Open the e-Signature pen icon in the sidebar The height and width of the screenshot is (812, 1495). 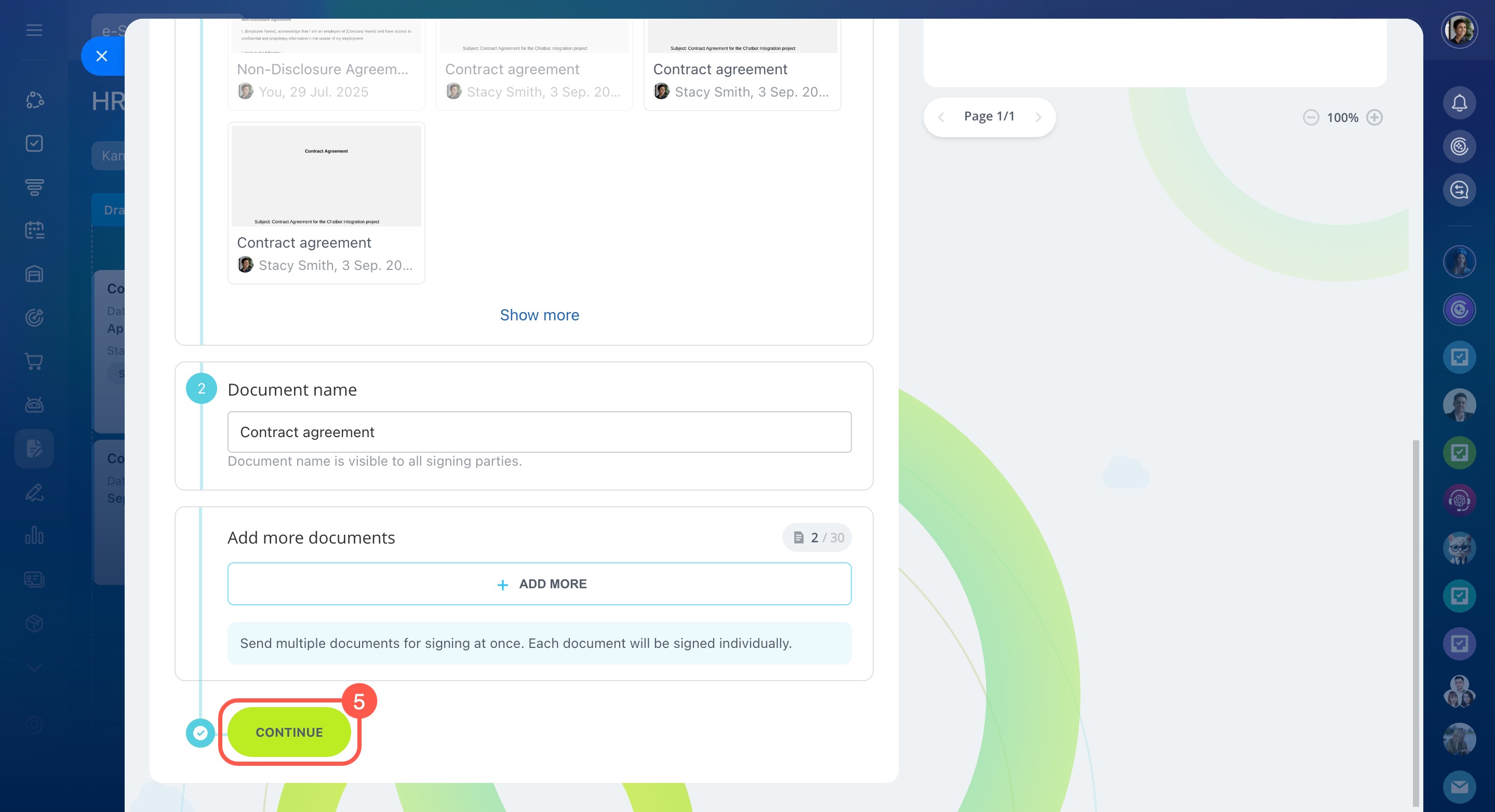click(34, 492)
